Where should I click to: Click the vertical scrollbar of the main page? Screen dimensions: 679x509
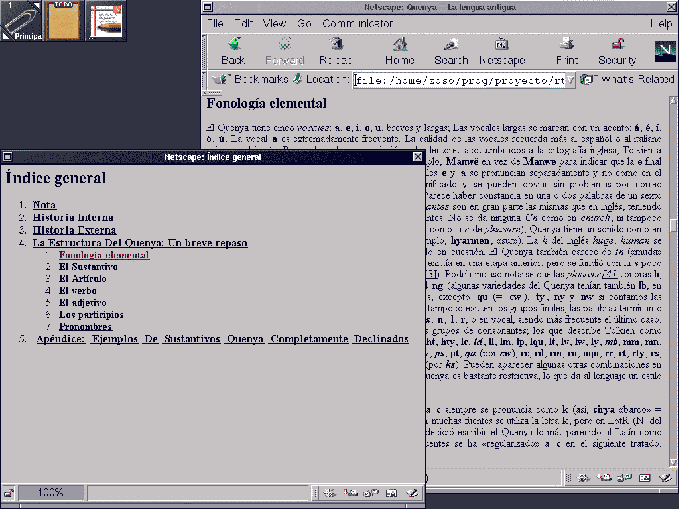coord(672,300)
